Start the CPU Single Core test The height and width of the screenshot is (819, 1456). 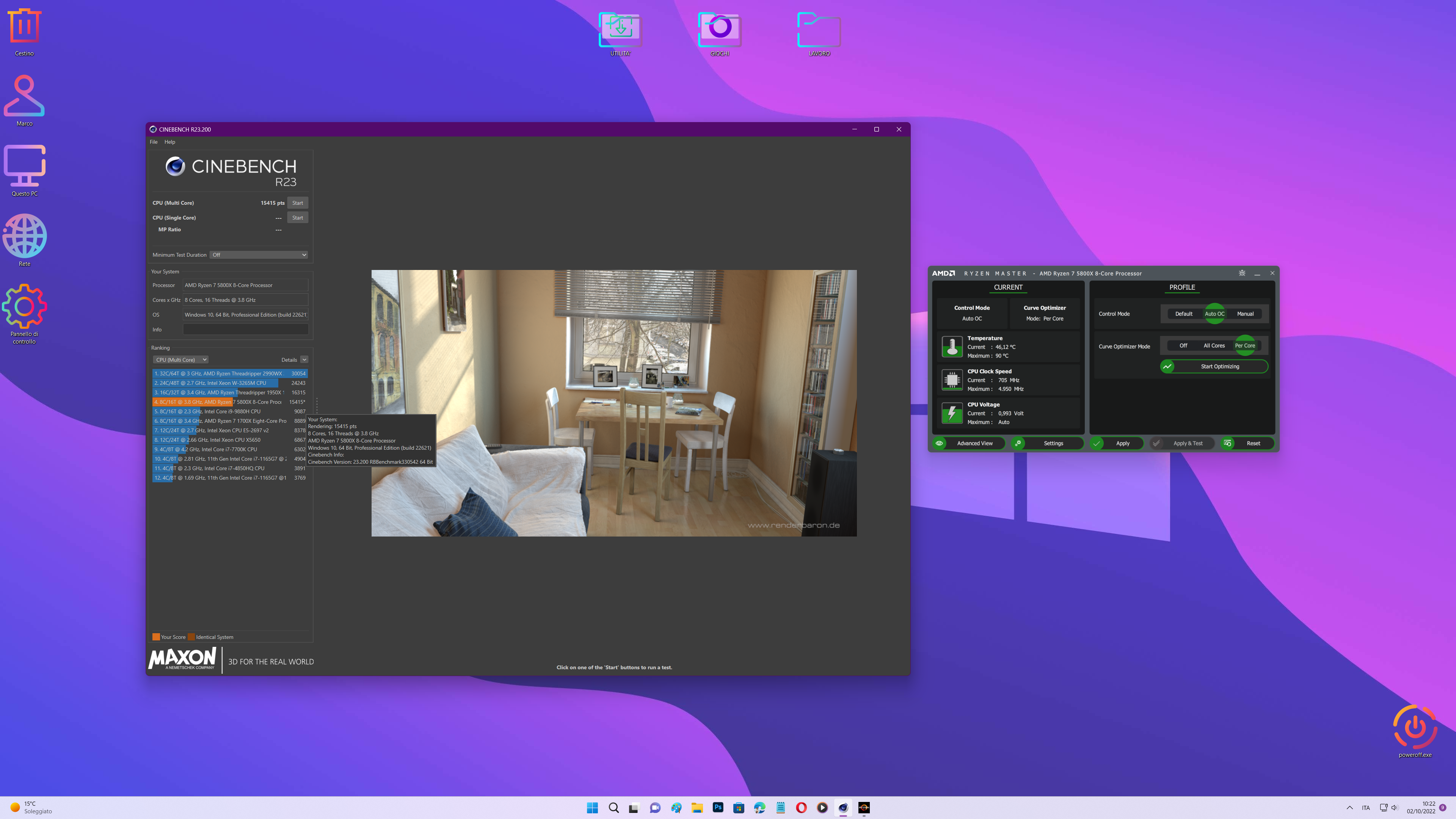pyautogui.click(x=297, y=218)
